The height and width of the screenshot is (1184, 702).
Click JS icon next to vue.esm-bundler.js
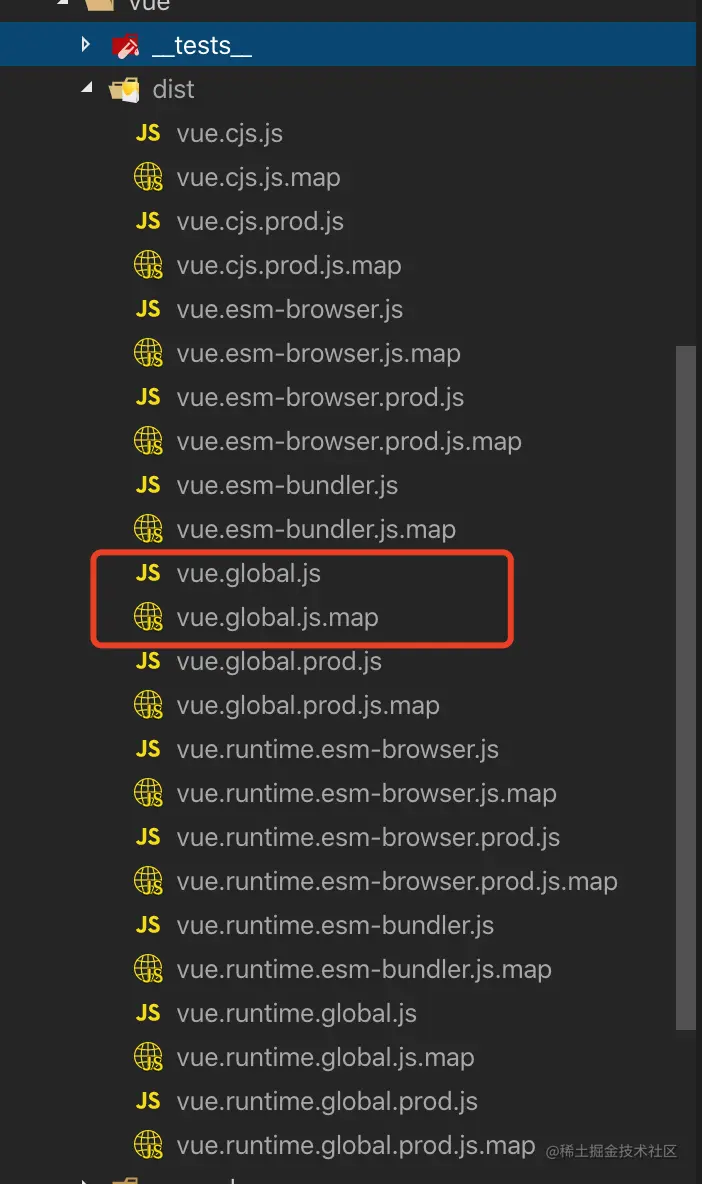[148, 485]
